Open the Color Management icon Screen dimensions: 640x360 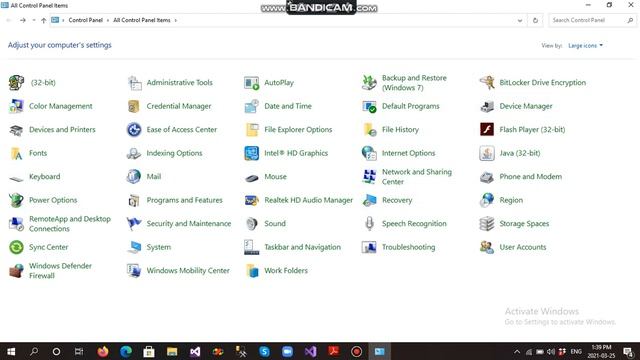(16, 106)
